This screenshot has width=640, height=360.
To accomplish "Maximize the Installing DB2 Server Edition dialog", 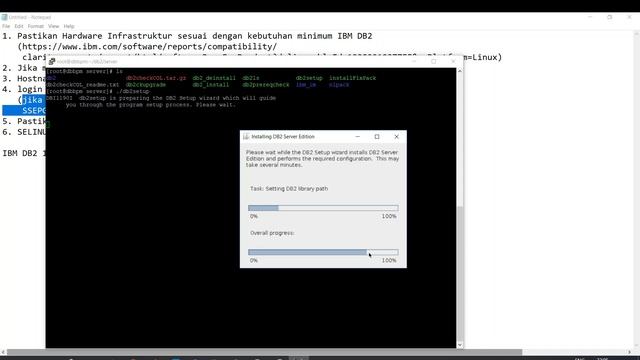I will pos(377,137).
